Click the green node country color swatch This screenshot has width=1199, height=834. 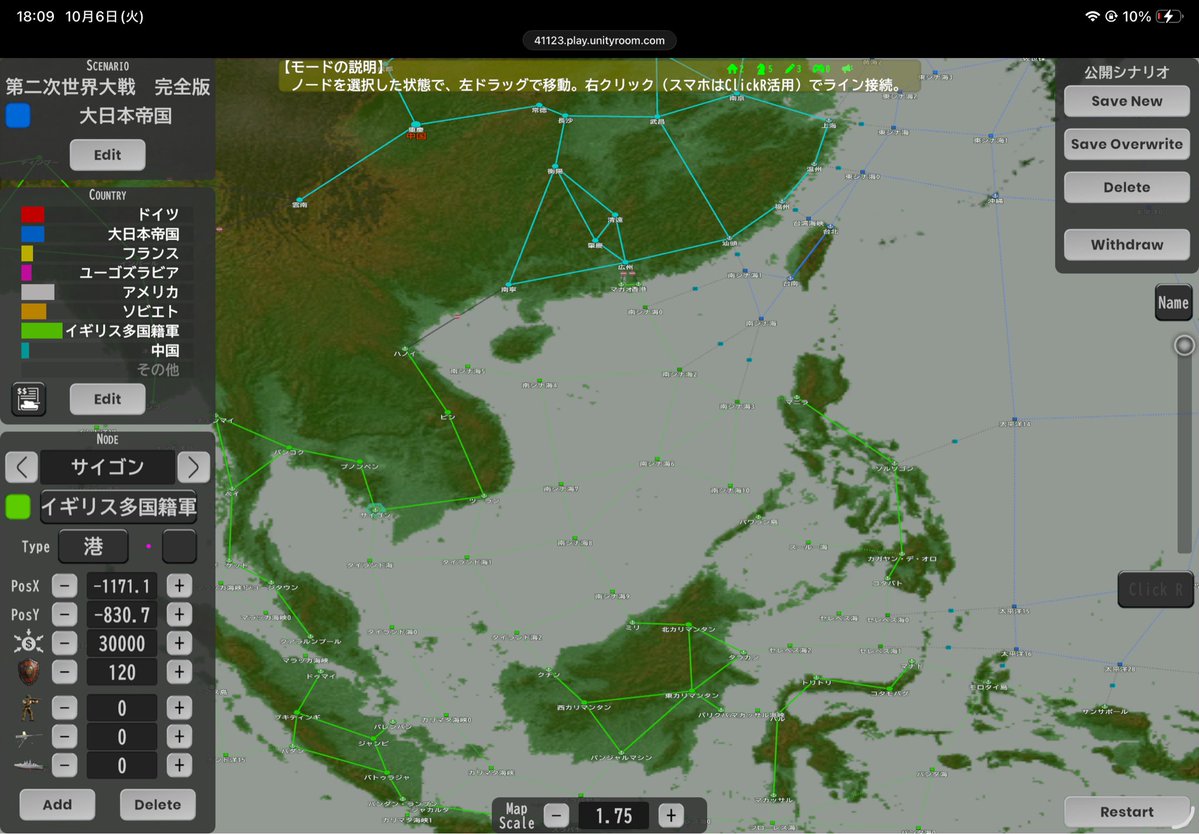click(18, 507)
